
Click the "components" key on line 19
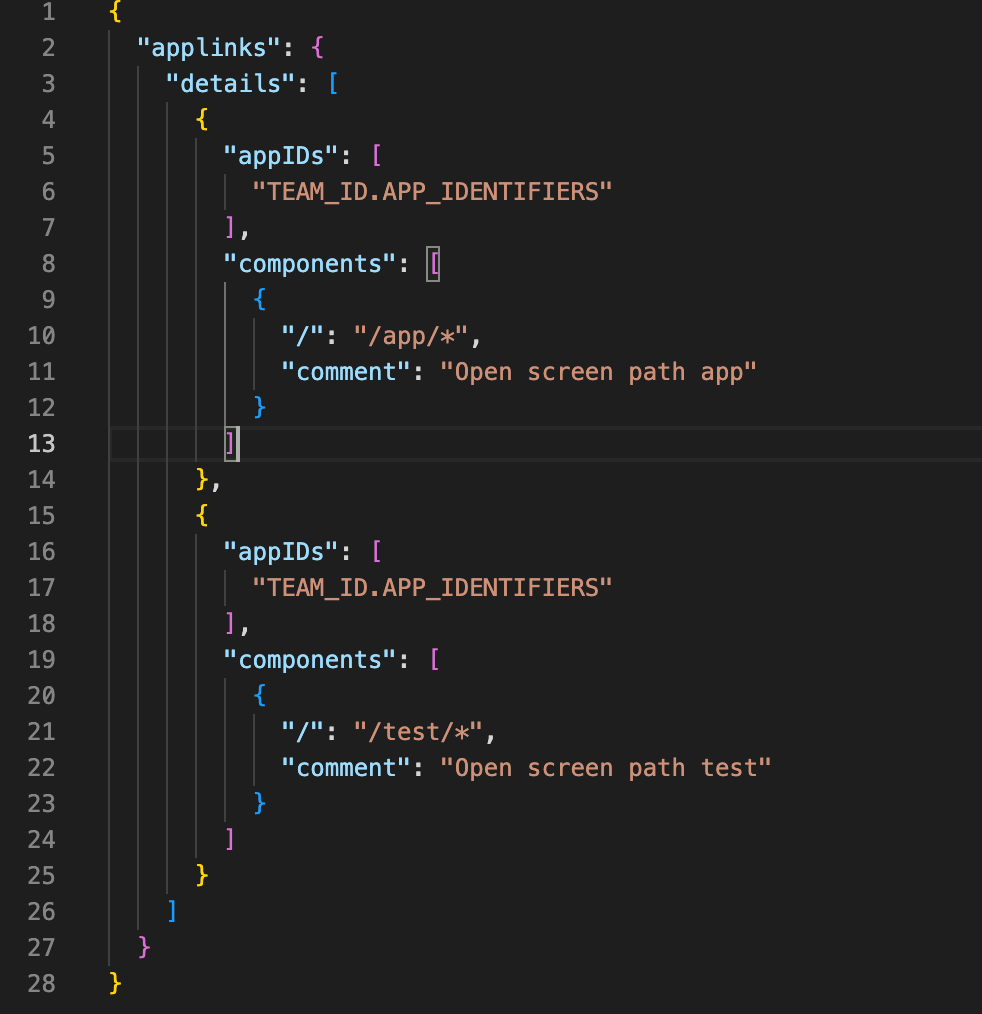[310, 660]
